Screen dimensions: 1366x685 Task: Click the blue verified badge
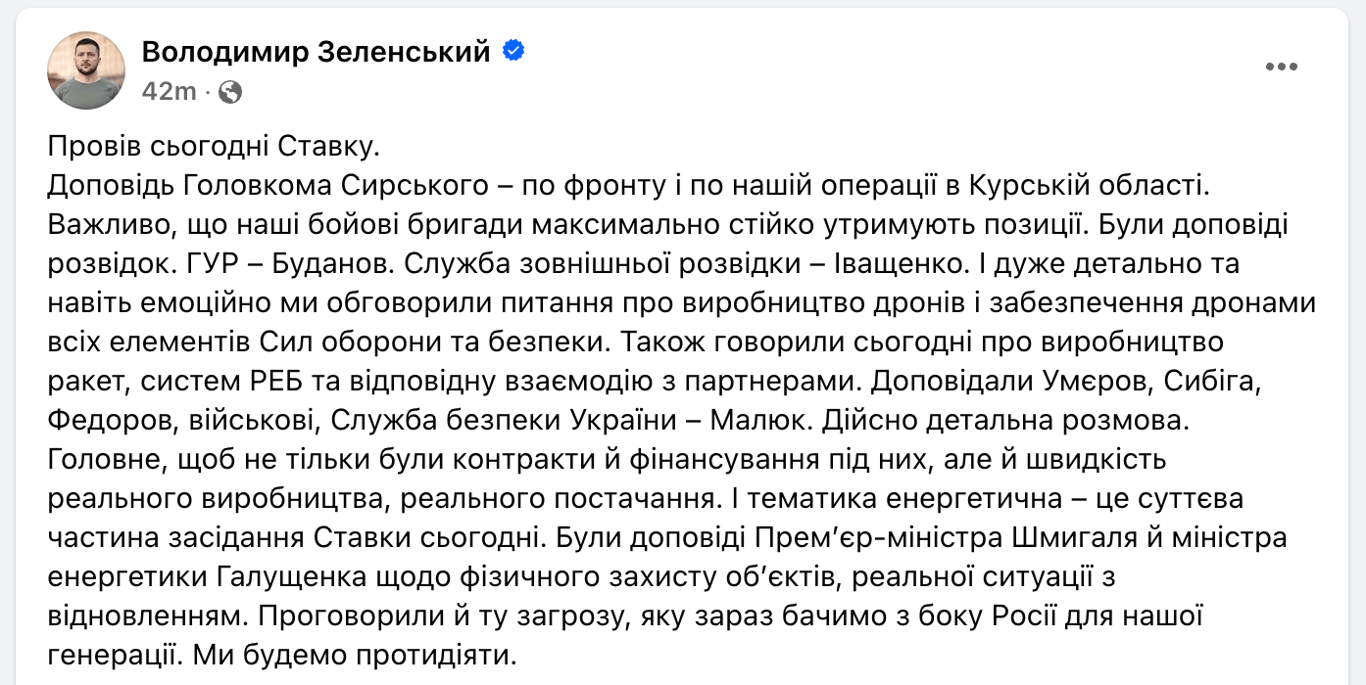coord(513,51)
